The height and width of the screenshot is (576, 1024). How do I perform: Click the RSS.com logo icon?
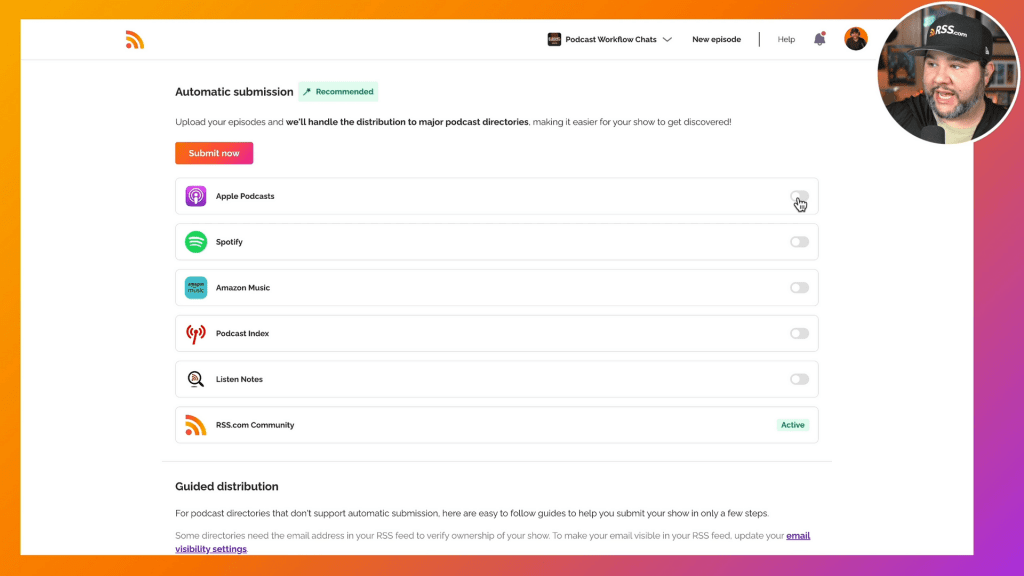pyautogui.click(x=135, y=40)
